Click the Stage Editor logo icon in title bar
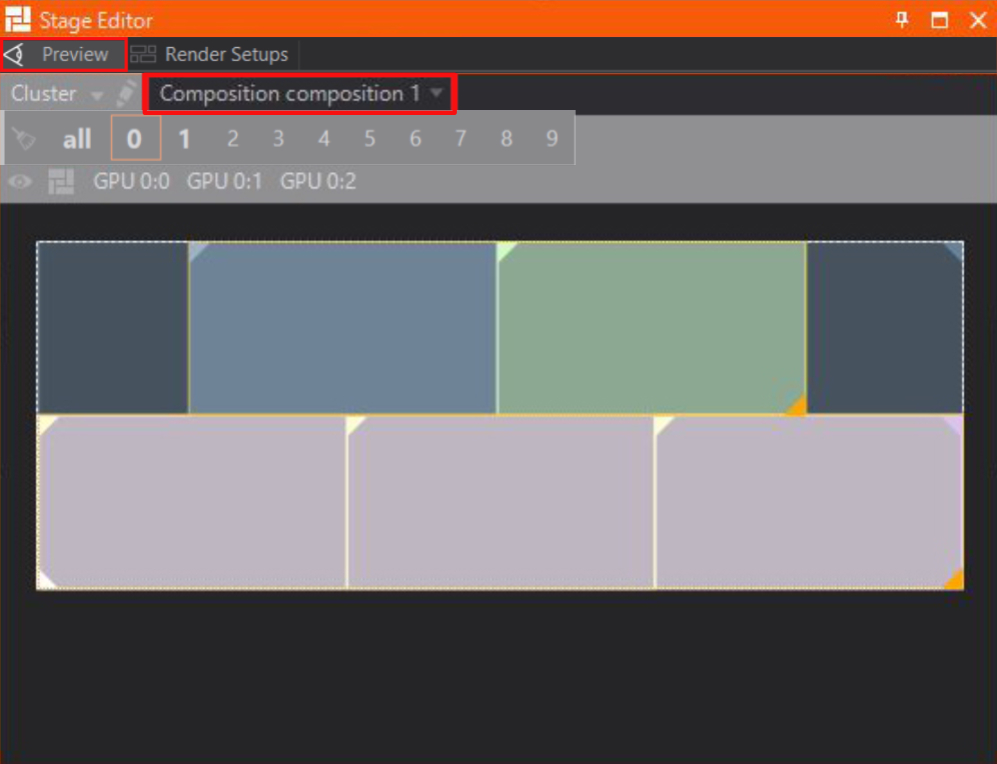 [18, 20]
